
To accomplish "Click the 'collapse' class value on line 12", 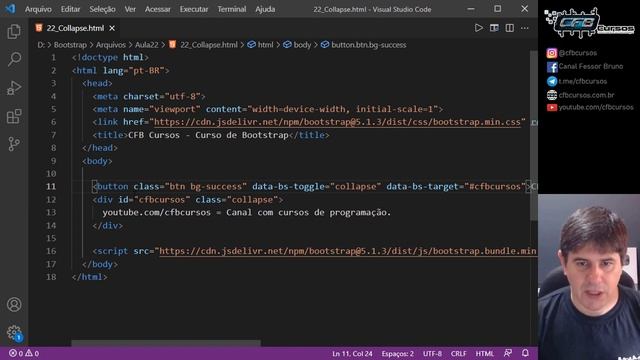I will [253, 200].
